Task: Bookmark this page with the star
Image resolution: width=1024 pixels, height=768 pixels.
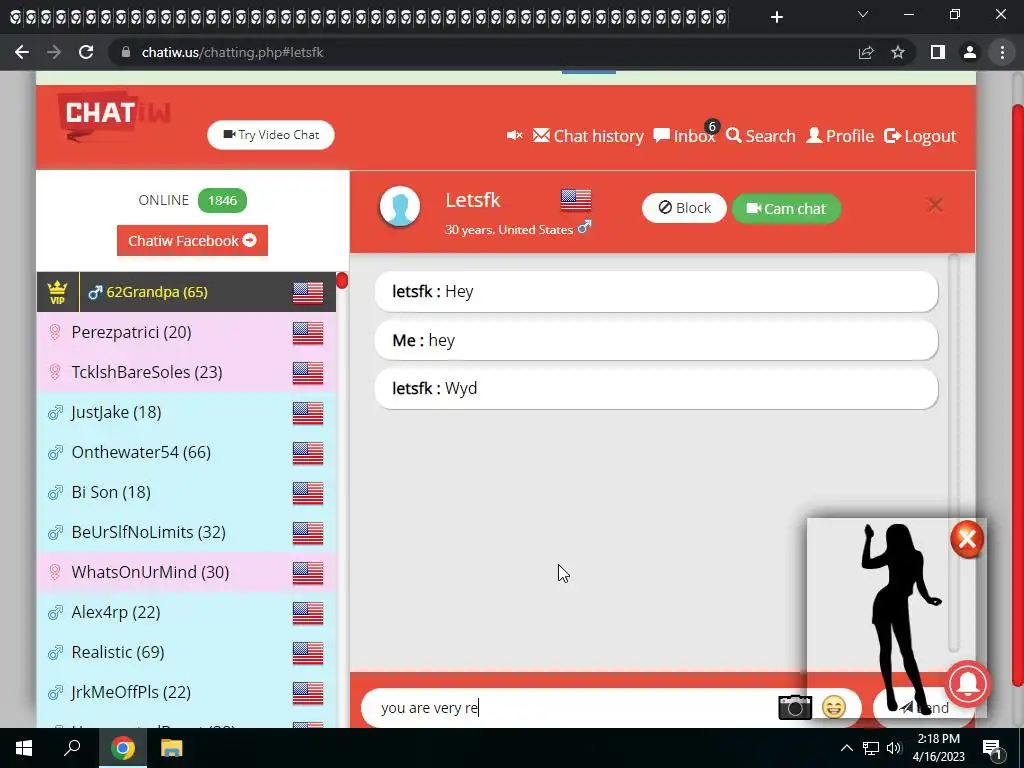Action: tap(898, 52)
